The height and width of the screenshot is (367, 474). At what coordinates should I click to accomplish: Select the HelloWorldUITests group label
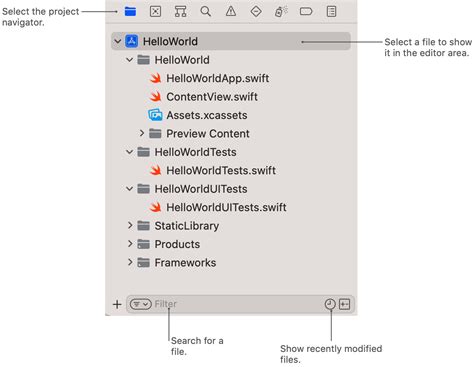pos(201,189)
